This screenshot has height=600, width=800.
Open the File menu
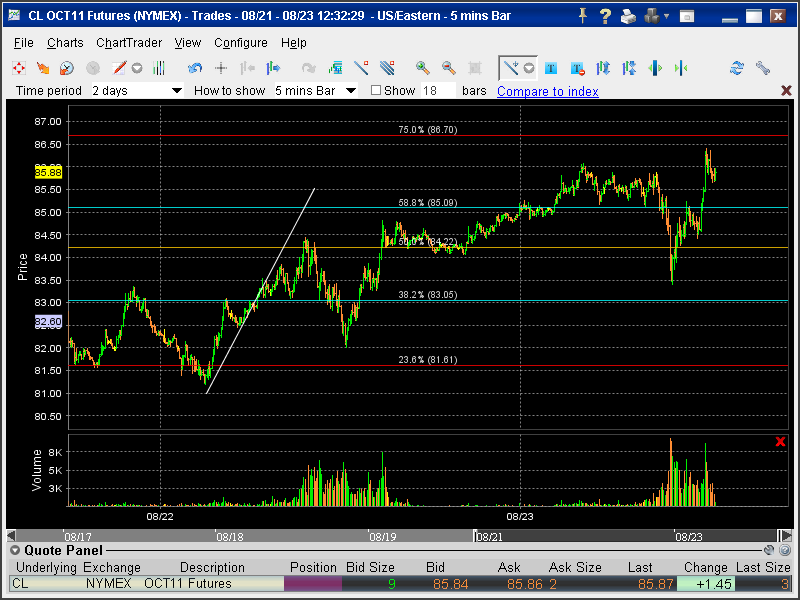[23, 43]
